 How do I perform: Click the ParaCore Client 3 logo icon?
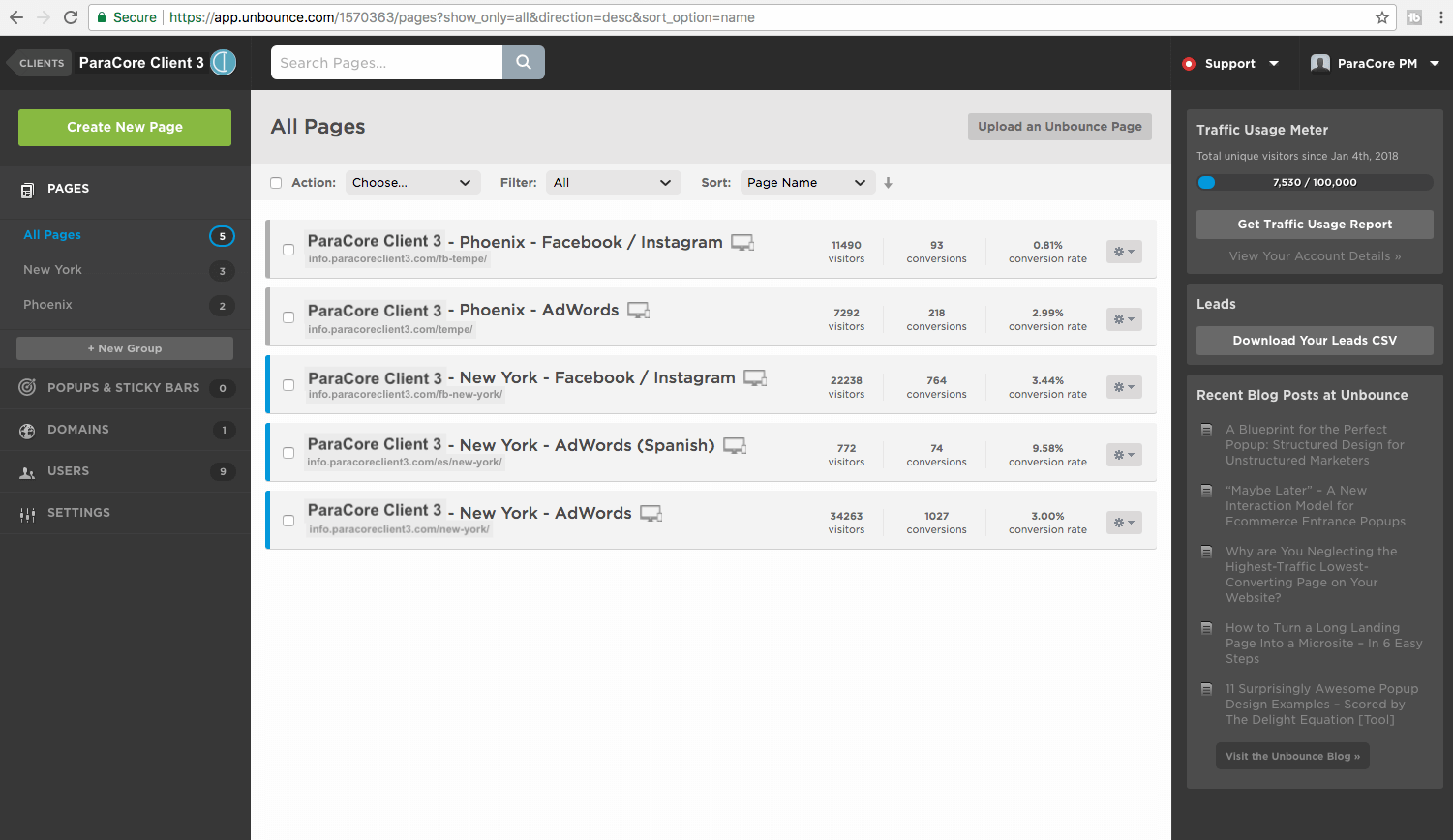coord(224,63)
